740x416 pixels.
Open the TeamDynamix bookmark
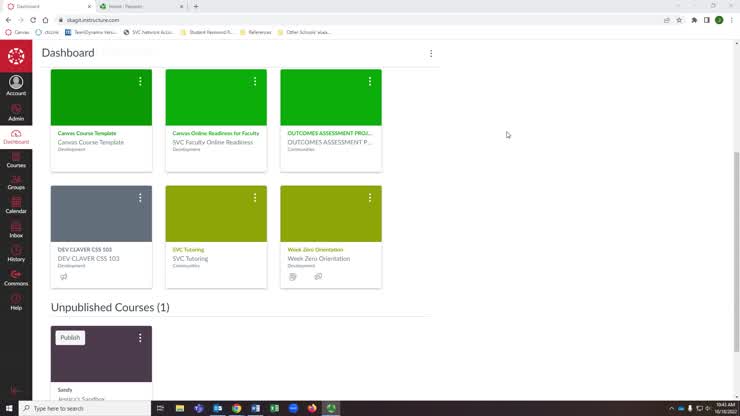click(91, 32)
